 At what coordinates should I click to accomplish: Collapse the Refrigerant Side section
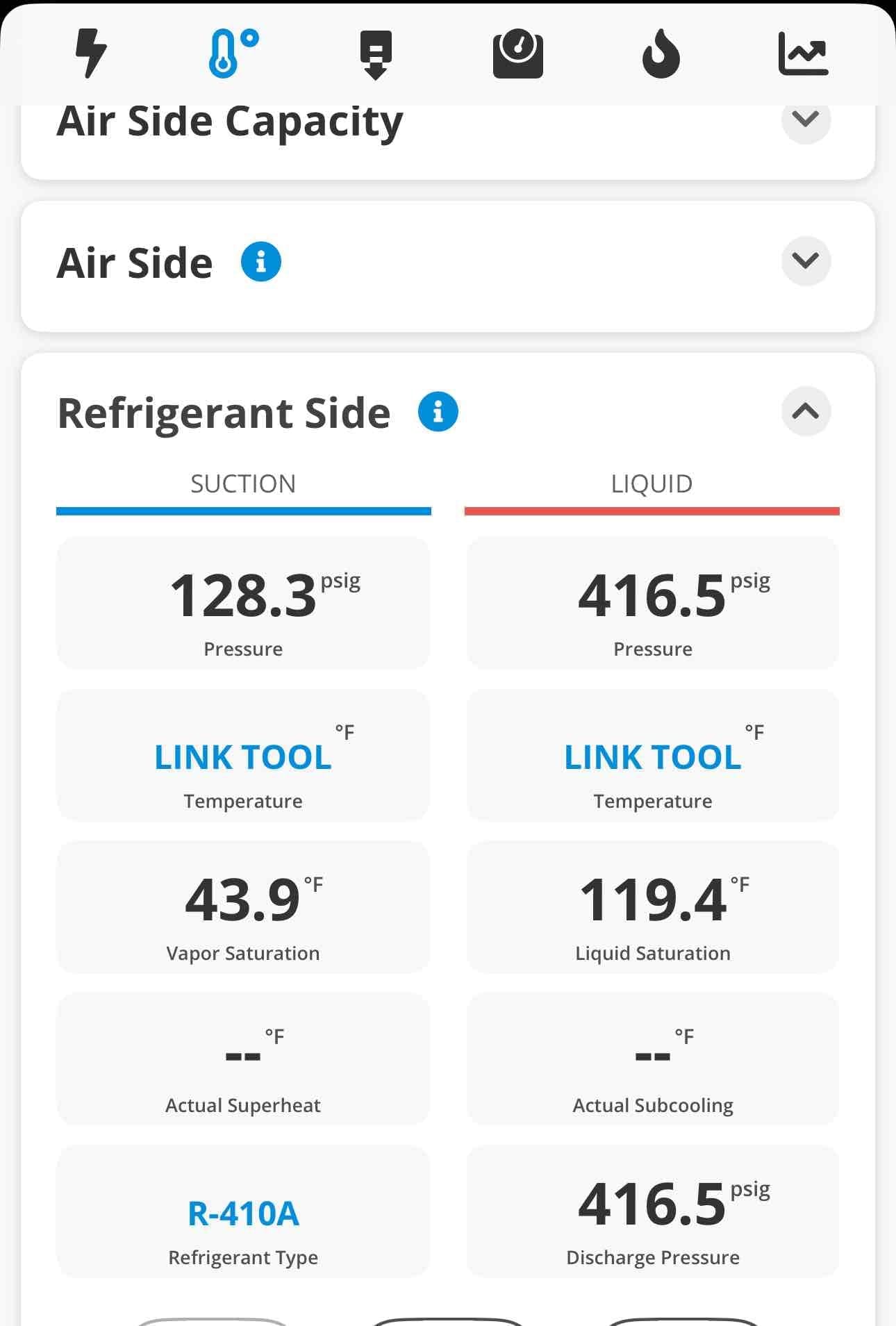(x=806, y=411)
